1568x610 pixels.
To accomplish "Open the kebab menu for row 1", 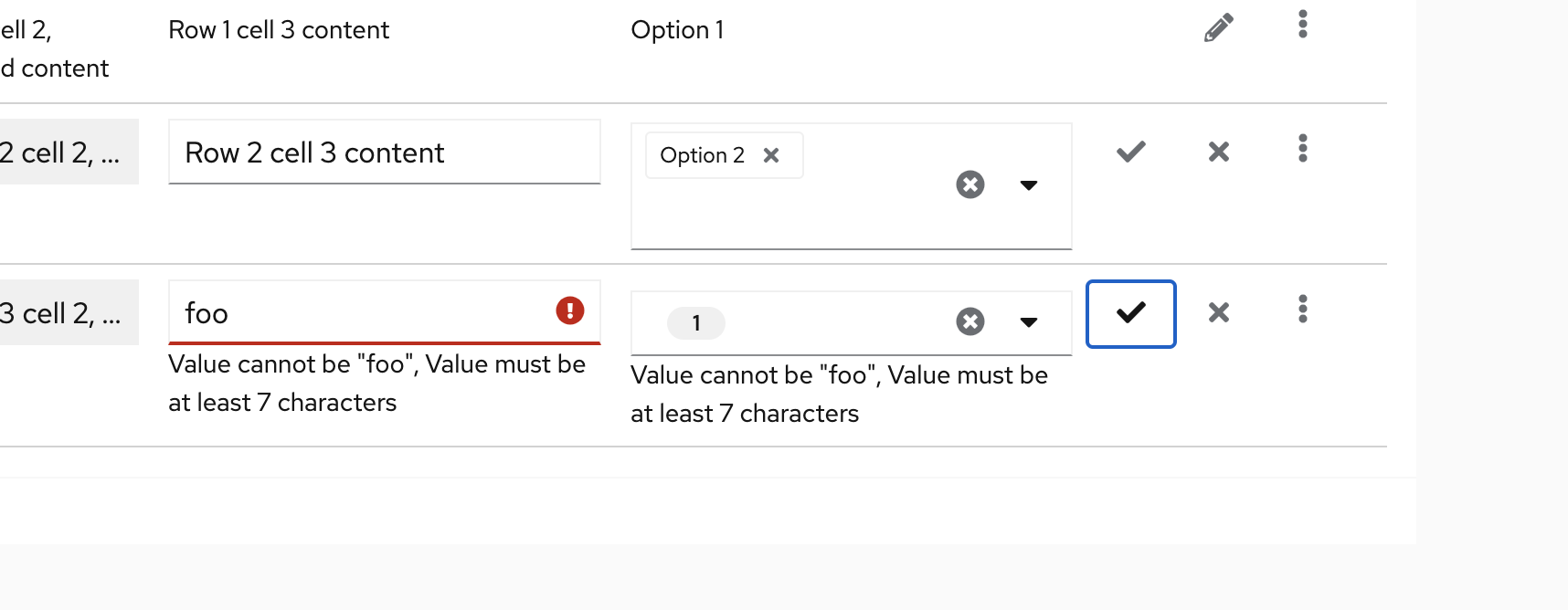I will [1303, 24].
